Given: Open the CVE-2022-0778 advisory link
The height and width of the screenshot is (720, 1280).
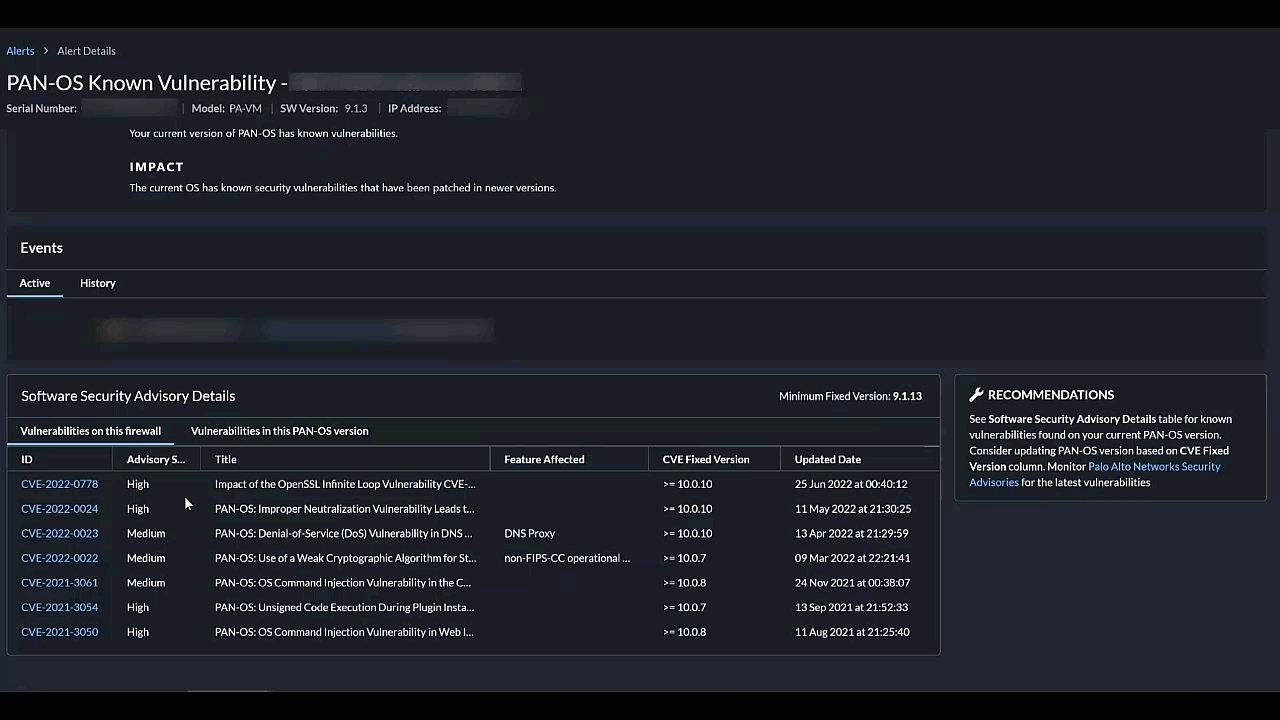Looking at the screenshot, I should pos(59,484).
